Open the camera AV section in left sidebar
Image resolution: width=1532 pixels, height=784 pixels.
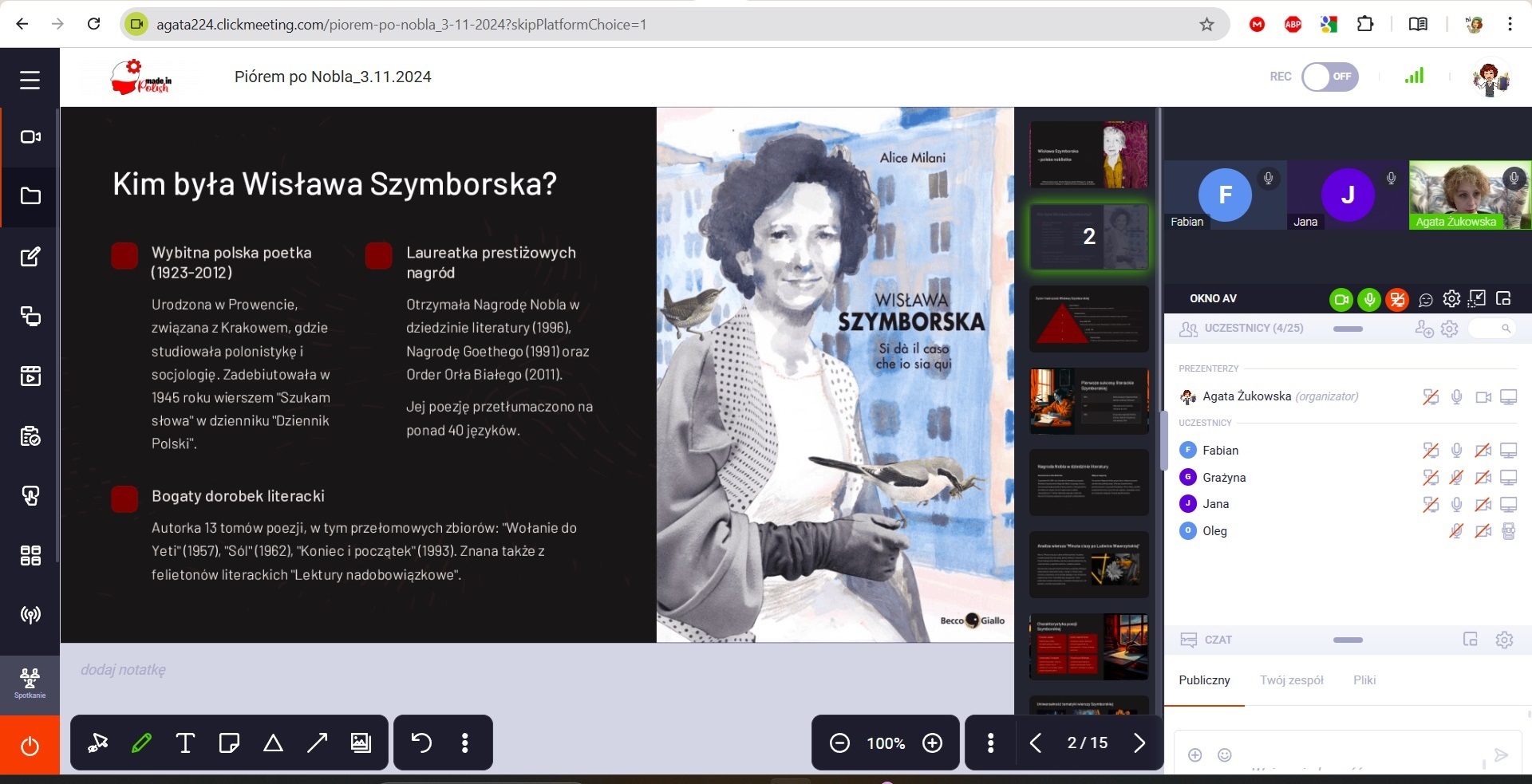point(30,137)
